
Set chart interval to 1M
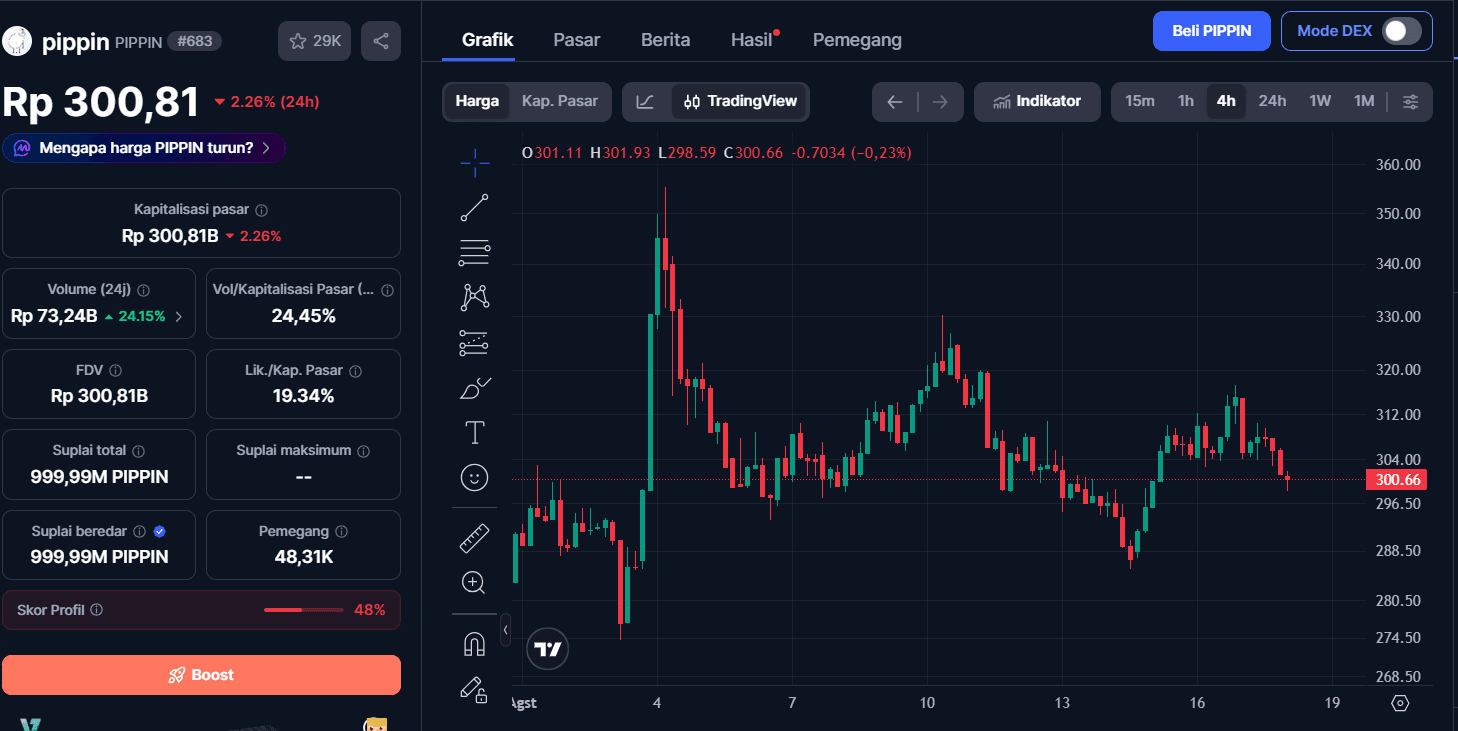click(x=1364, y=101)
